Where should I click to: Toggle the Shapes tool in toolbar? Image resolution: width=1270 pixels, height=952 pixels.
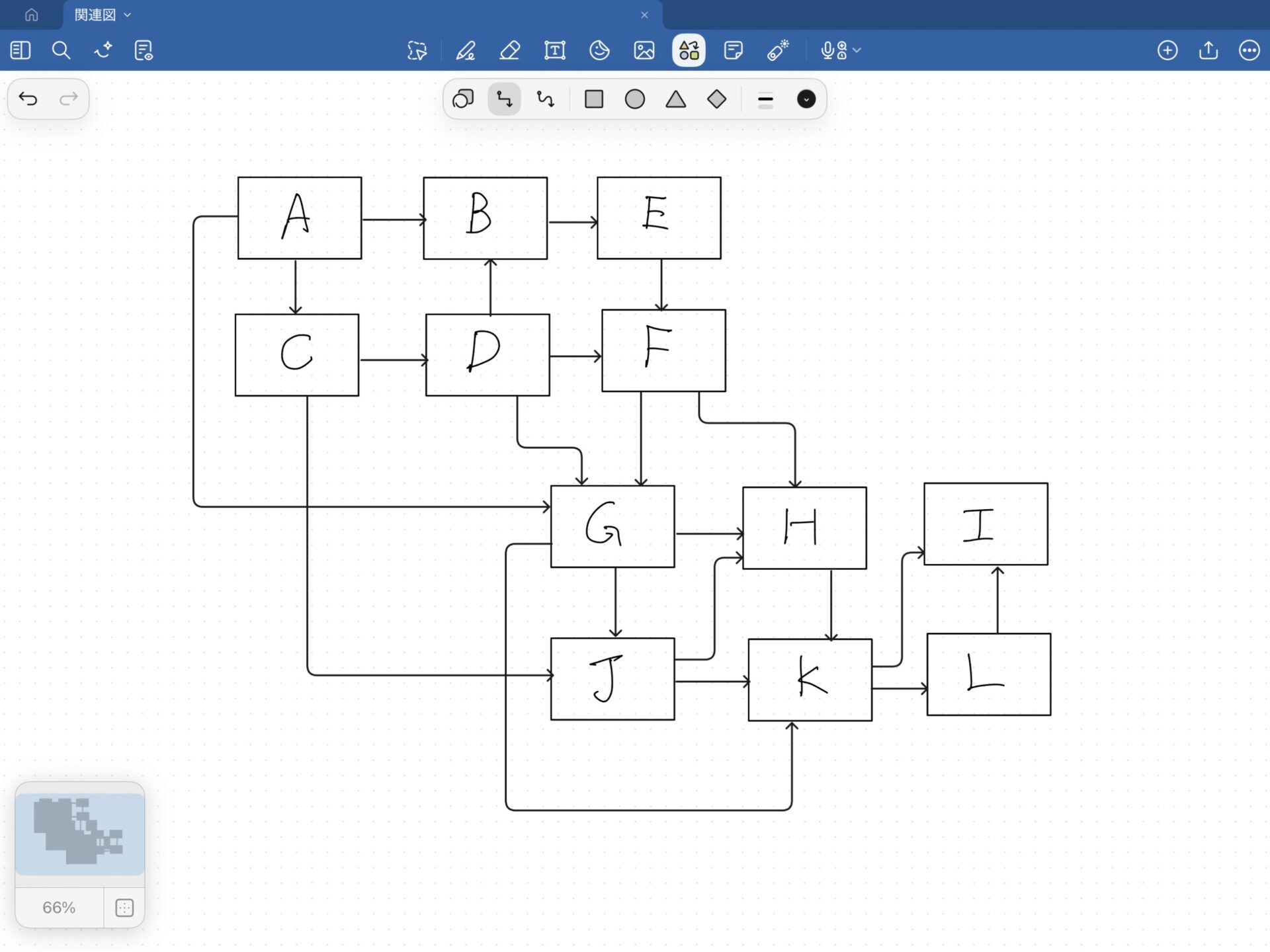tap(689, 50)
